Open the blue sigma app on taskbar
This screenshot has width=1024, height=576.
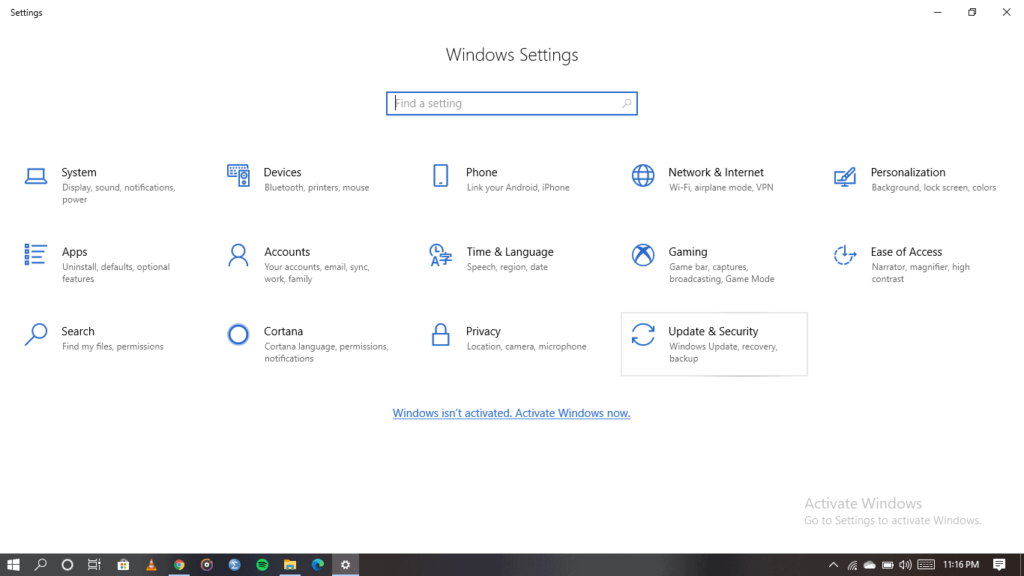click(x=234, y=565)
